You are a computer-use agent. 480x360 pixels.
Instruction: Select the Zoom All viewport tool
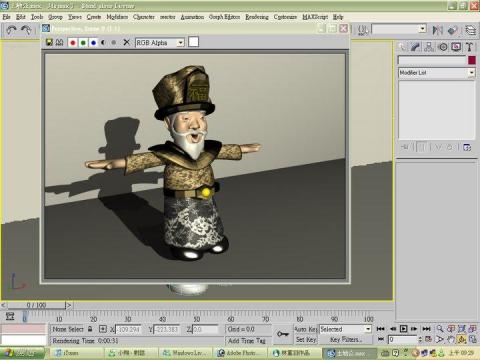(x=451, y=329)
